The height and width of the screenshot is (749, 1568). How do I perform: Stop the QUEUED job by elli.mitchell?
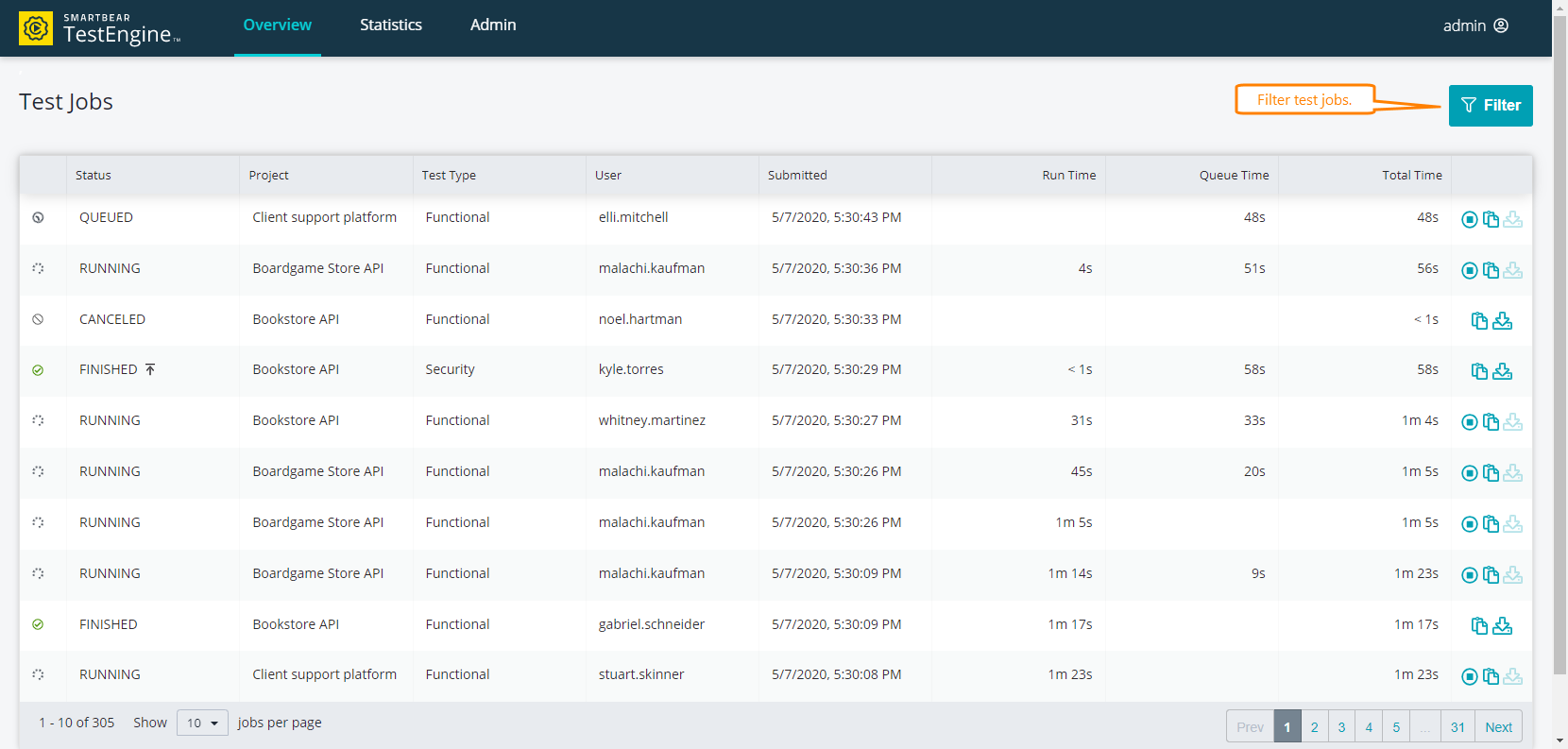click(x=1470, y=219)
